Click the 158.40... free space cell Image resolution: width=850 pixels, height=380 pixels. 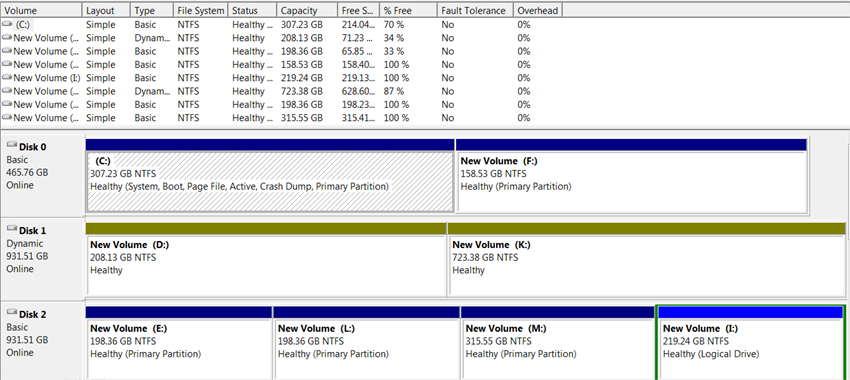[x=359, y=65]
